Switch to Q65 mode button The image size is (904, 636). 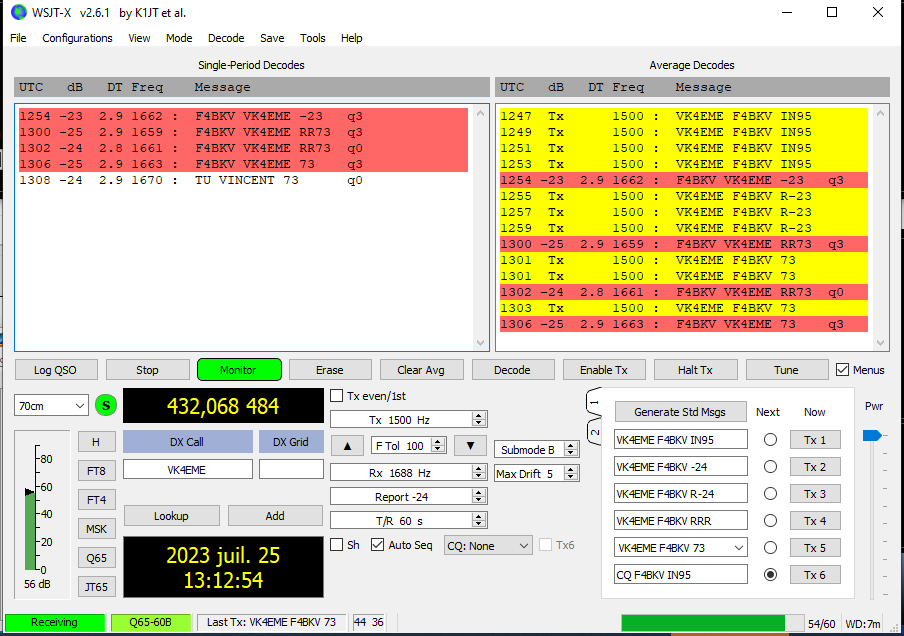(96, 558)
